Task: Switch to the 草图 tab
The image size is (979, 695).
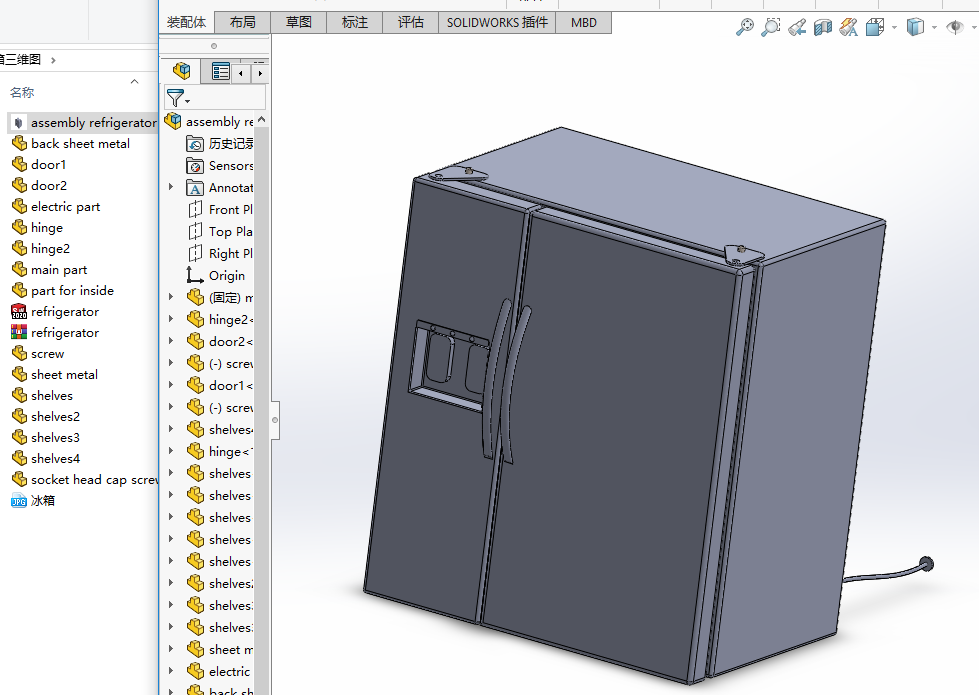Action: click(x=298, y=22)
